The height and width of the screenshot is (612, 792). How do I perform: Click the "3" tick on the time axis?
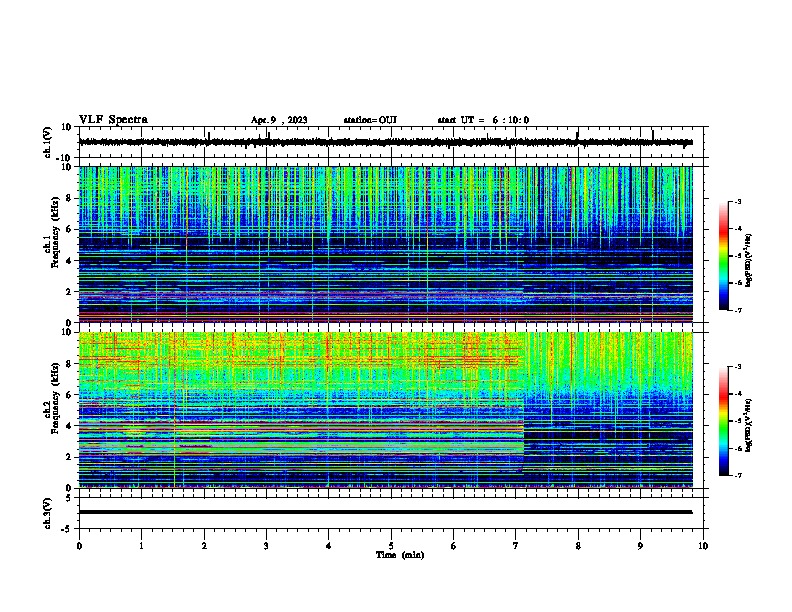(x=266, y=546)
